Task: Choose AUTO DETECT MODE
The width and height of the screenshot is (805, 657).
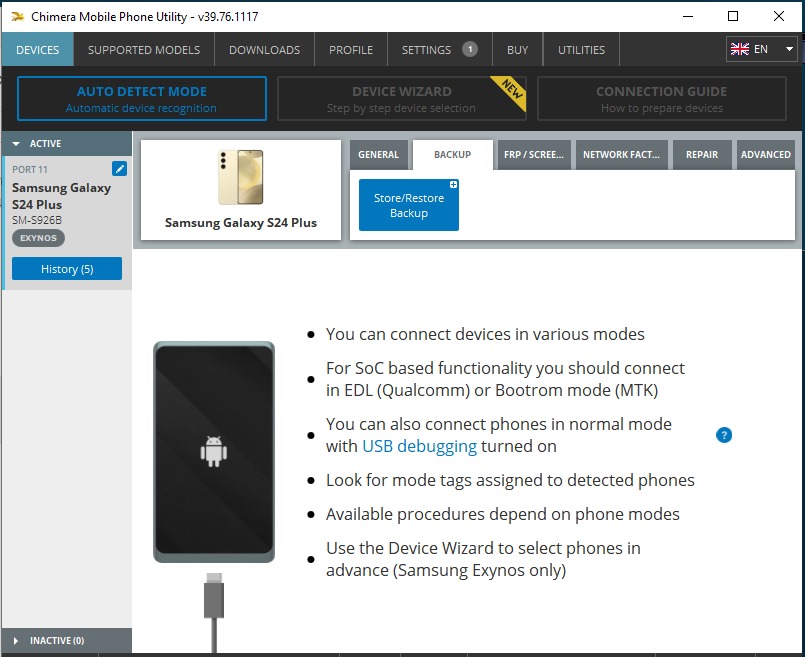Action: pos(142,99)
